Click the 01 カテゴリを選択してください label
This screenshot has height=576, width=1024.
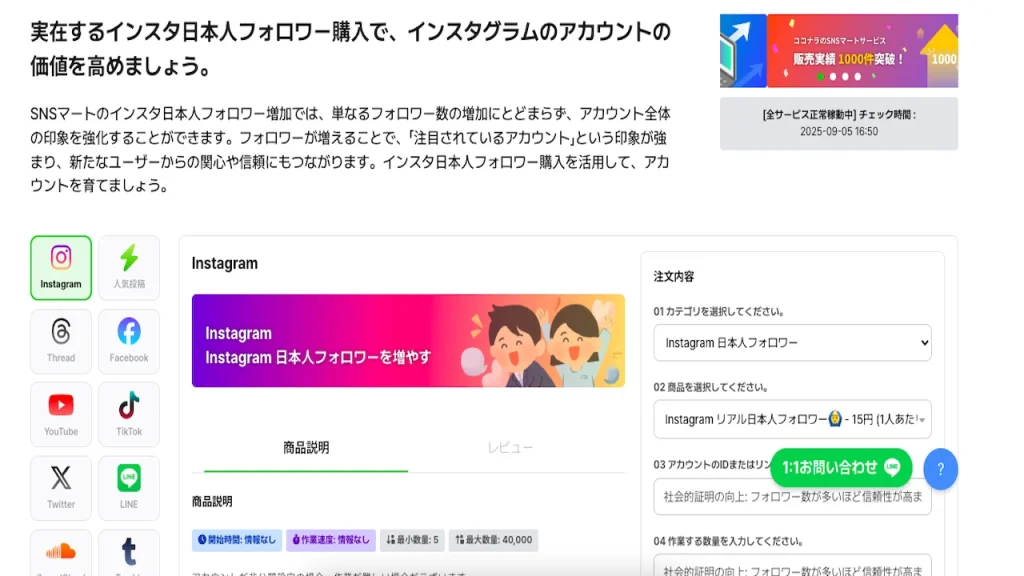pos(719,312)
